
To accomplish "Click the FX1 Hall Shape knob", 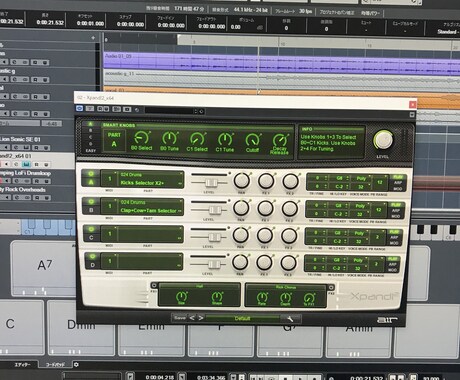I will coord(217,296).
